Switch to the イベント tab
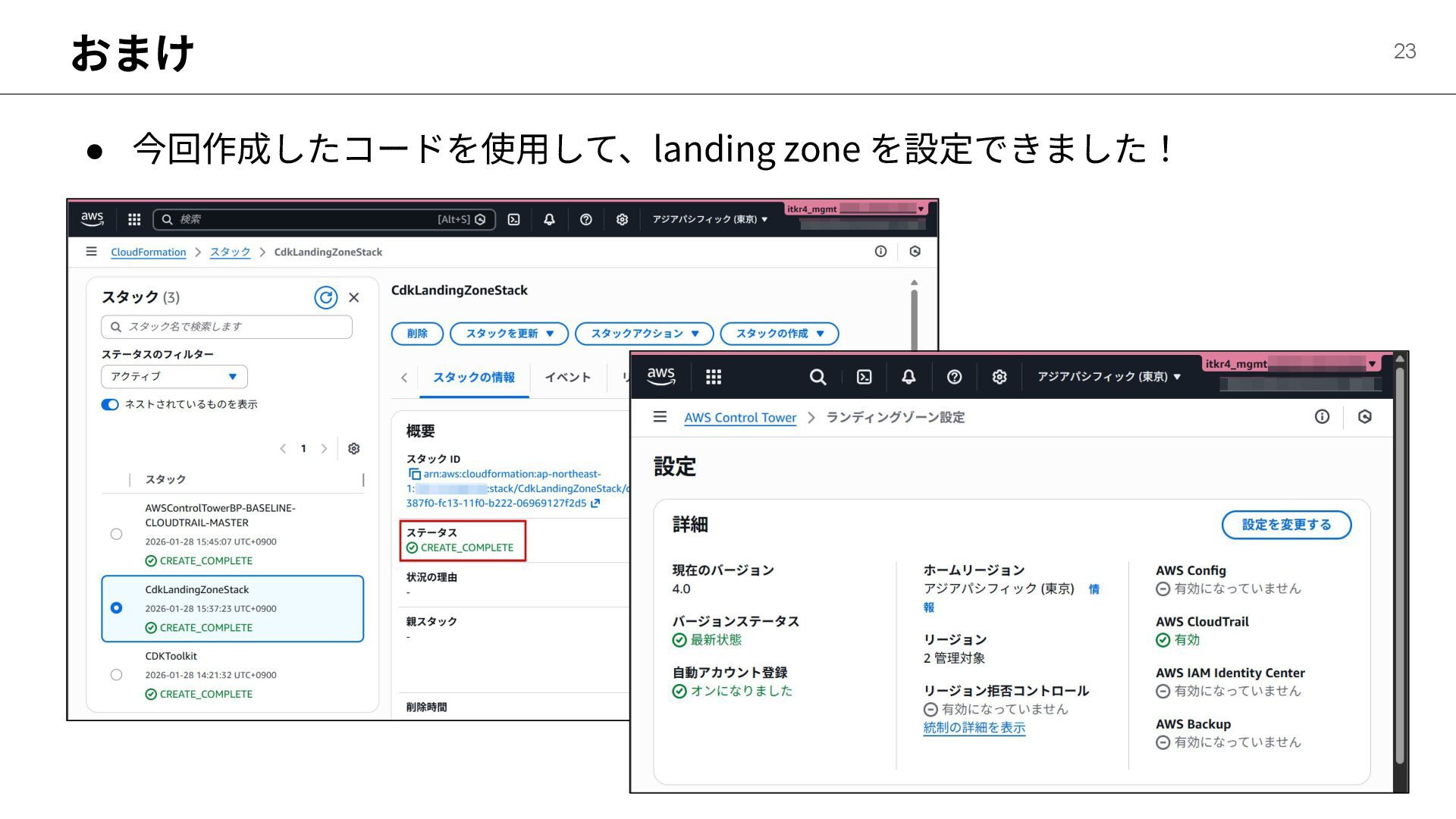This screenshot has height=819, width=1456. 567,377
